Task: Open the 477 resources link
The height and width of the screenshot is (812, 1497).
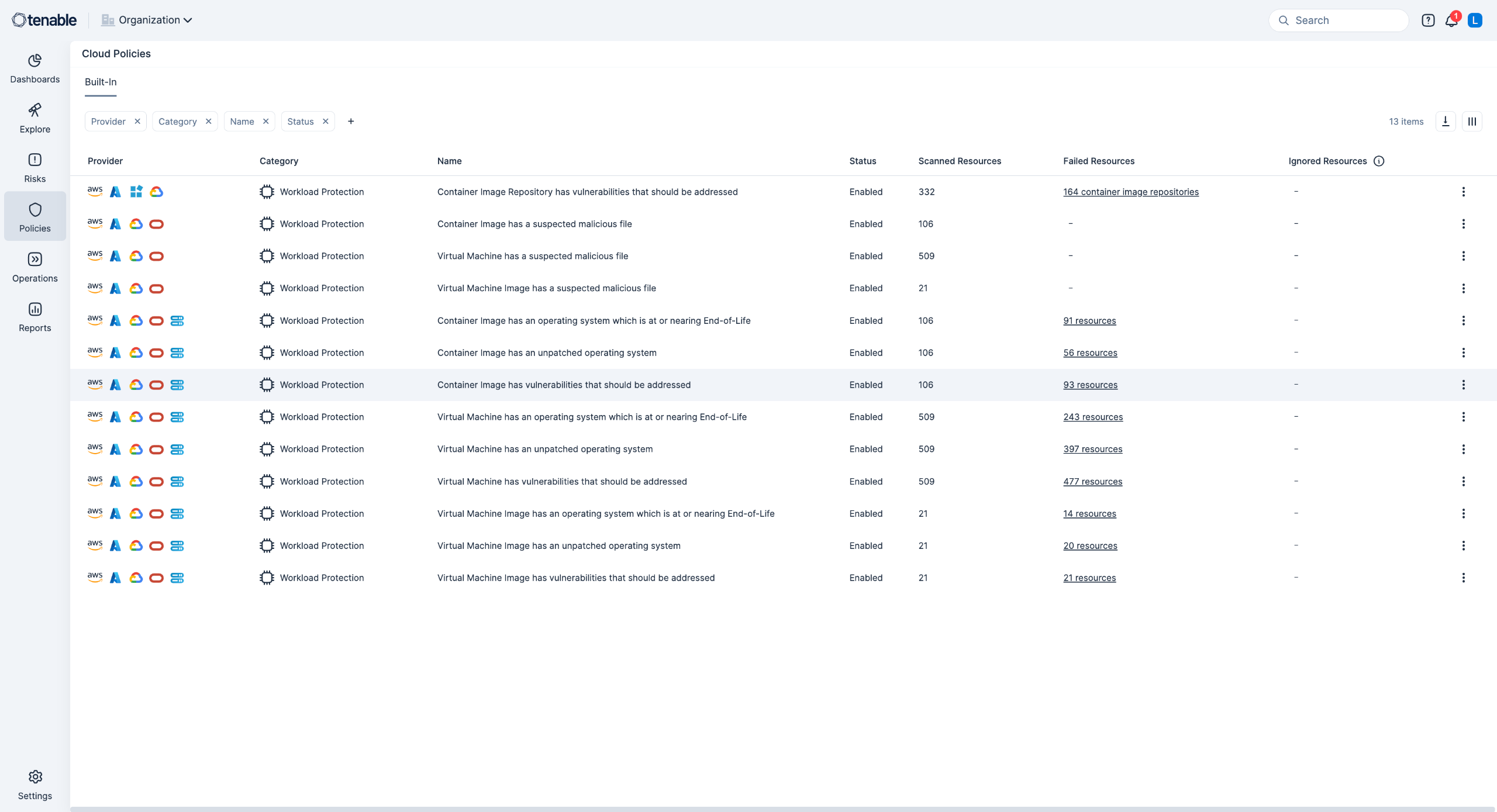Action: coord(1092,481)
